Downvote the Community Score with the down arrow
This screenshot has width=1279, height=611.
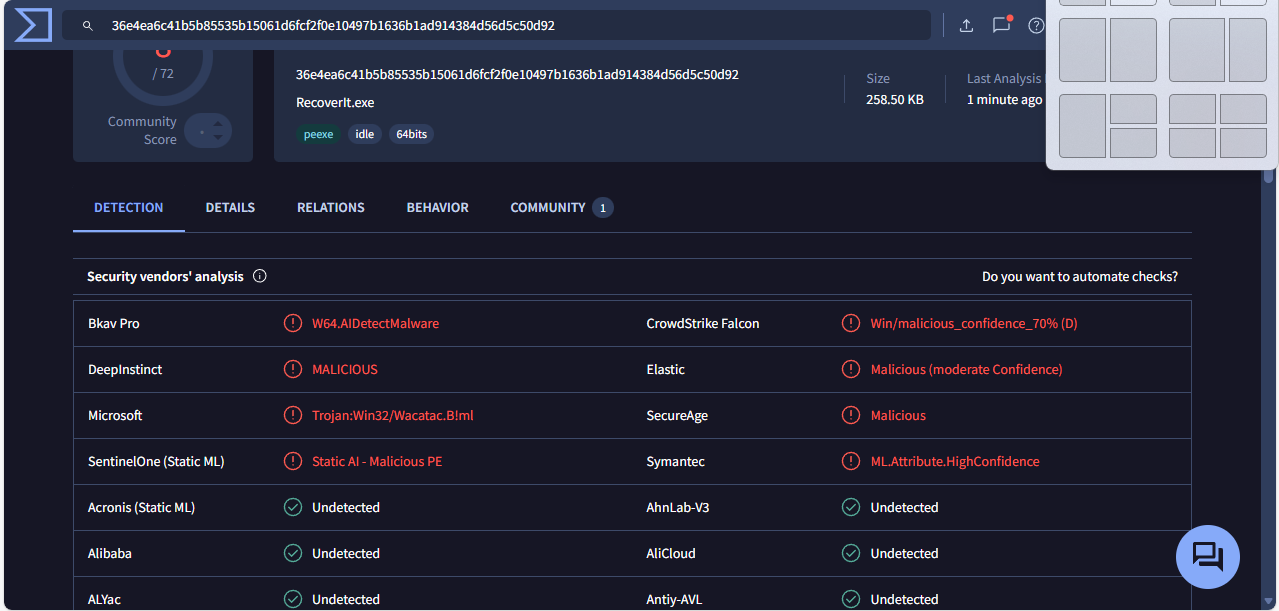pos(220,139)
